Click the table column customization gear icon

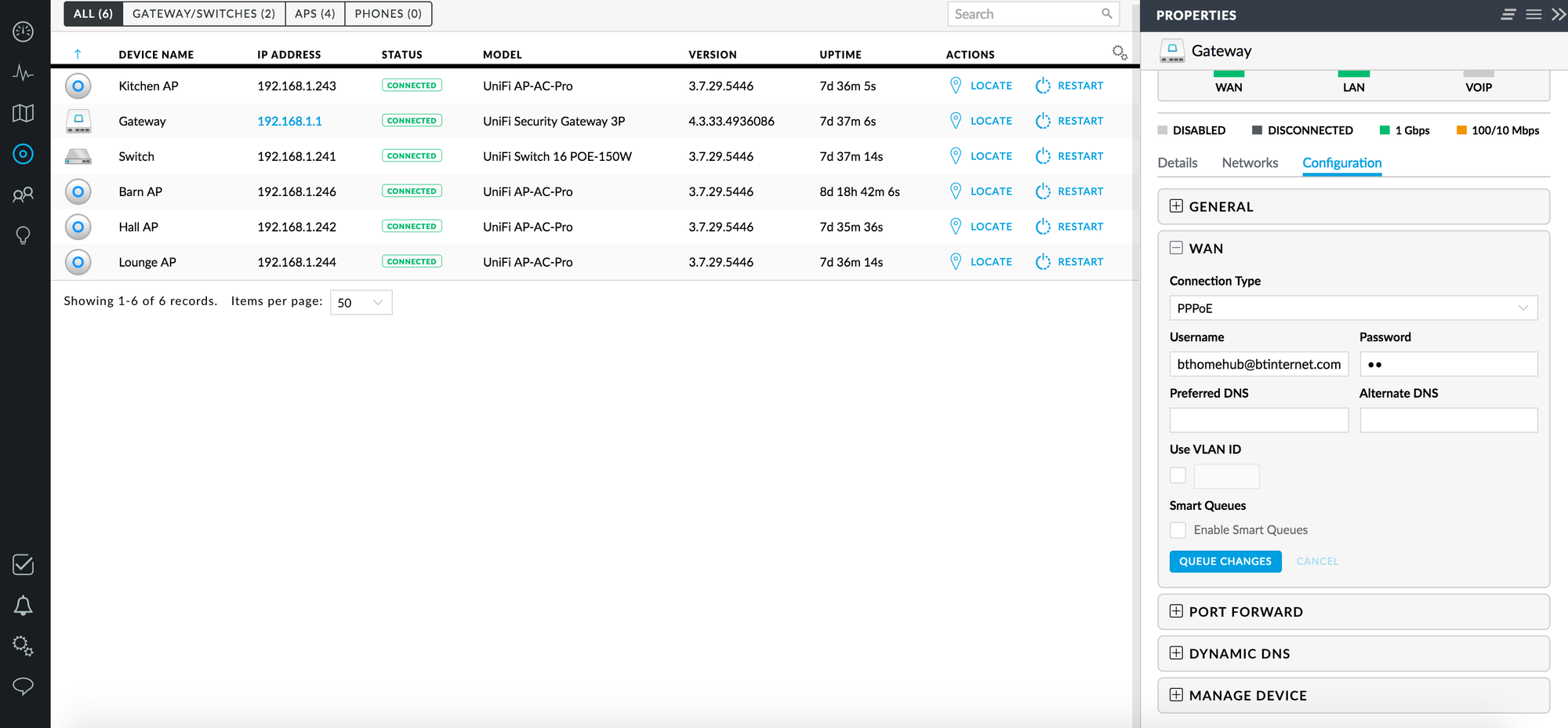(1120, 53)
